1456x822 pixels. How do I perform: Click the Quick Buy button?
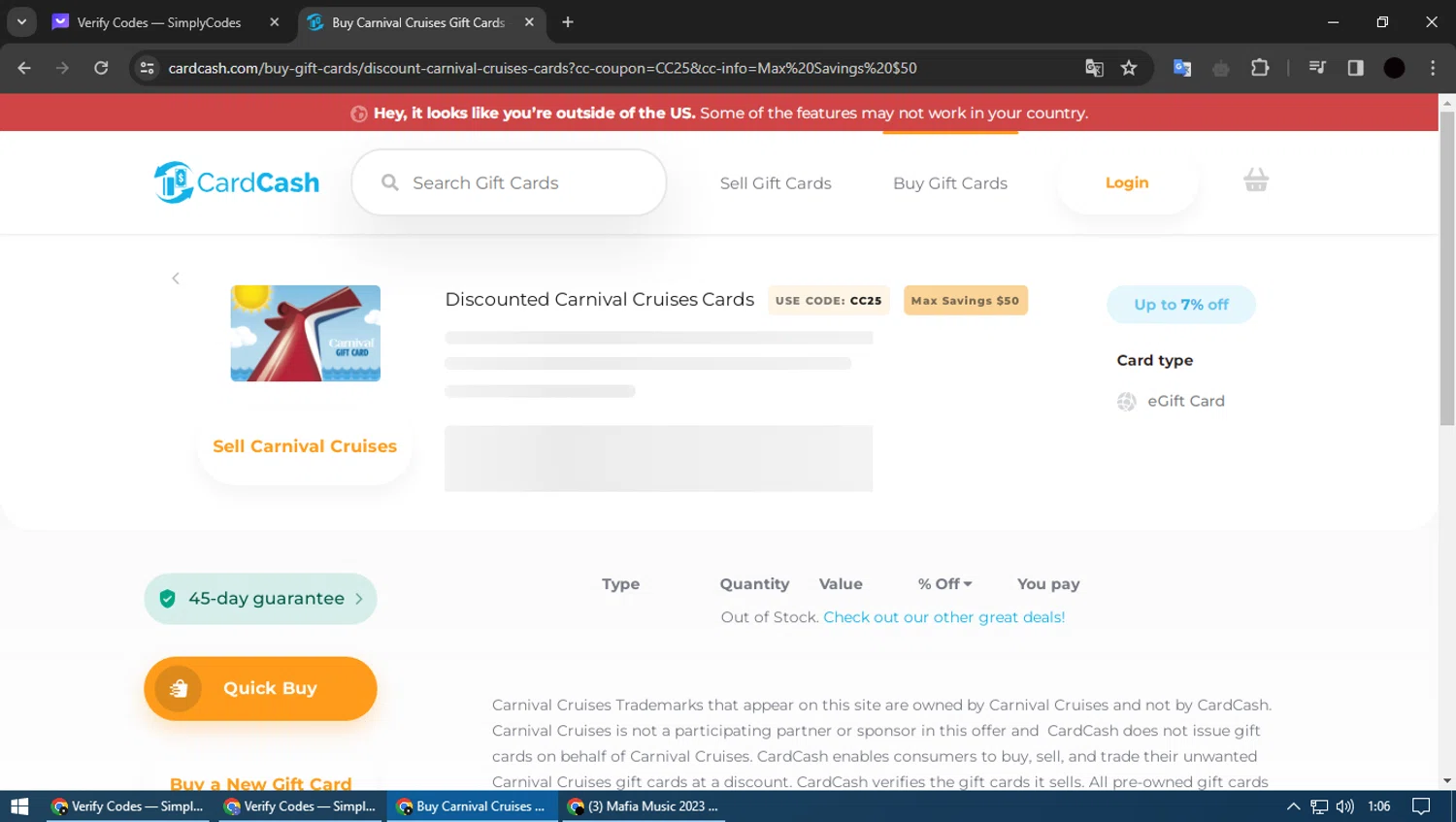[x=260, y=688]
